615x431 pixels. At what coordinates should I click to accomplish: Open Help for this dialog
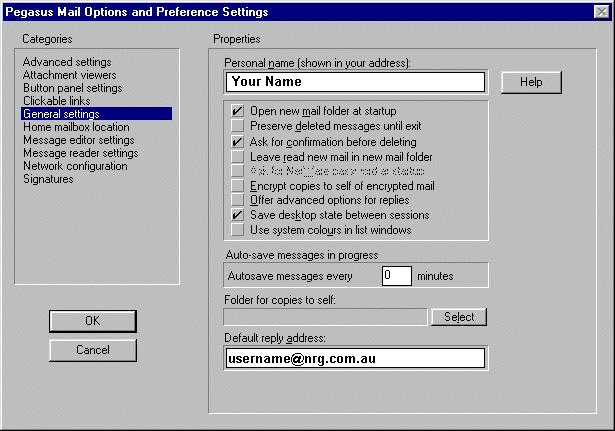[531, 82]
